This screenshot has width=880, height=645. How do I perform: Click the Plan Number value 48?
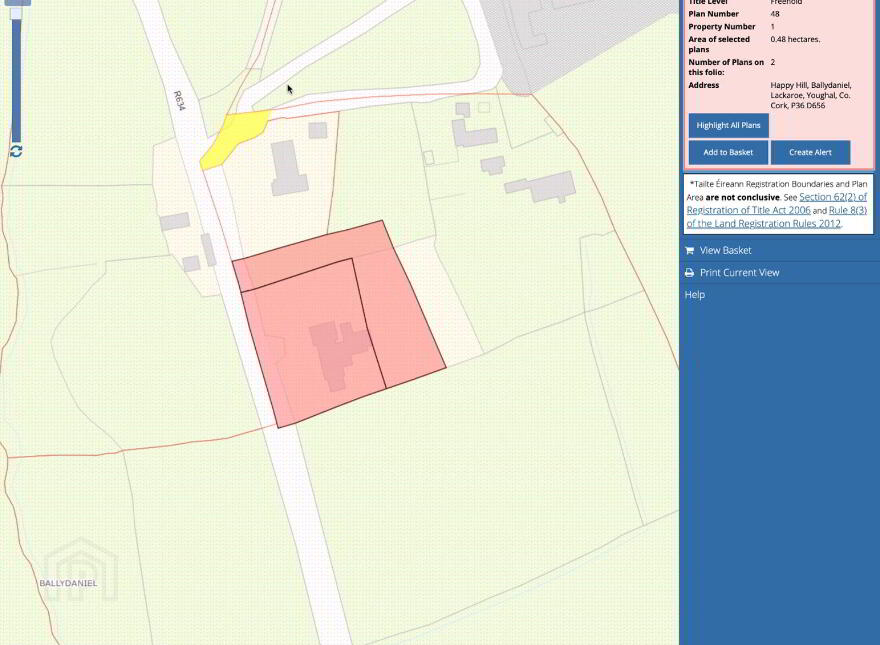point(775,14)
